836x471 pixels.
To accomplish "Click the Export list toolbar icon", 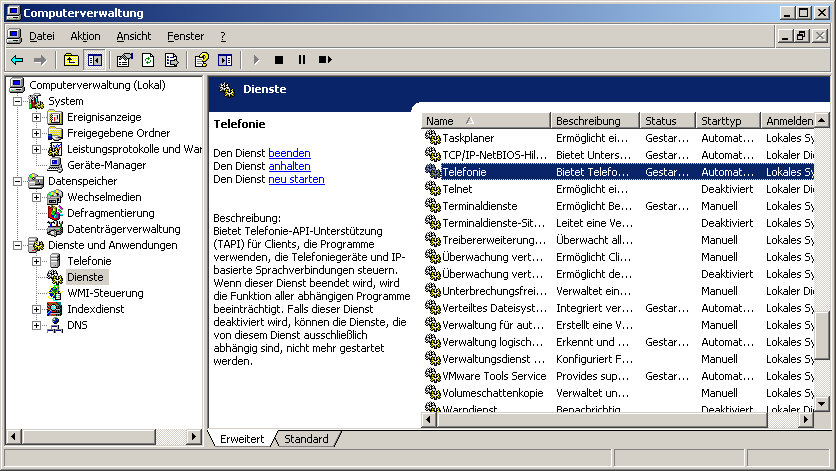I will 171,60.
